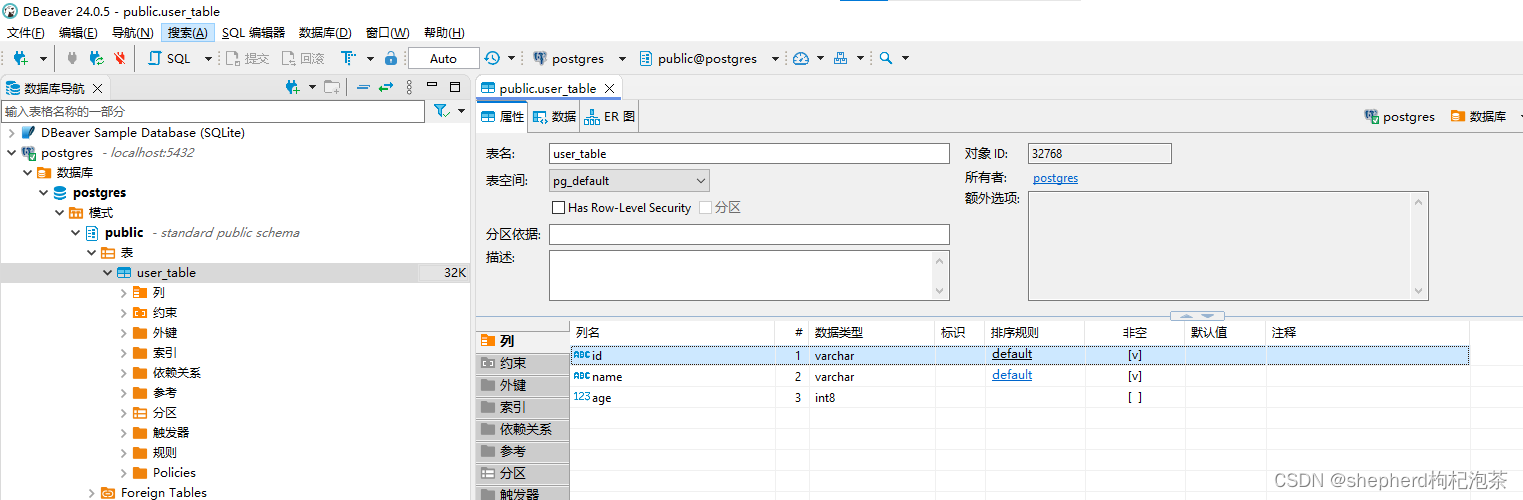Collapse the postgres localhost:5432 connection node
Image resolution: width=1523 pixels, height=500 pixels.
(x=11, y=153)
